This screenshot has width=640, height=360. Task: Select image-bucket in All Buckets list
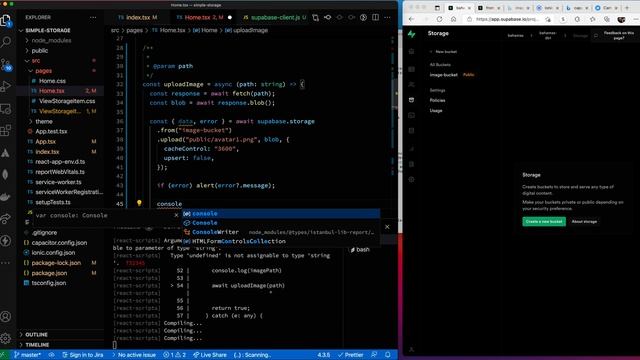pos(444,75)
